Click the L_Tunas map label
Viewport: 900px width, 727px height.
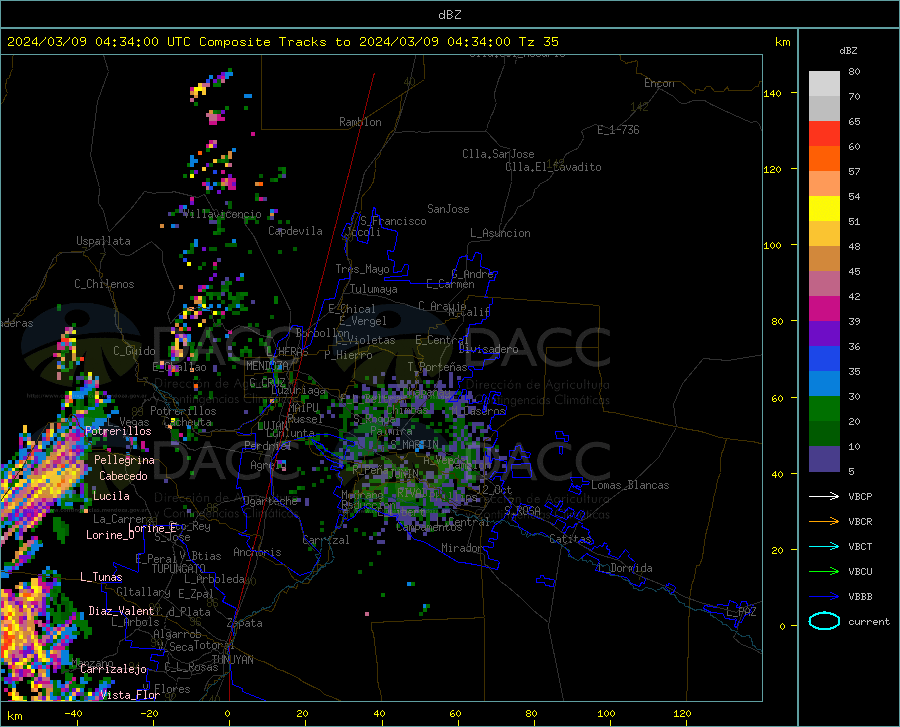pos(101,577)
